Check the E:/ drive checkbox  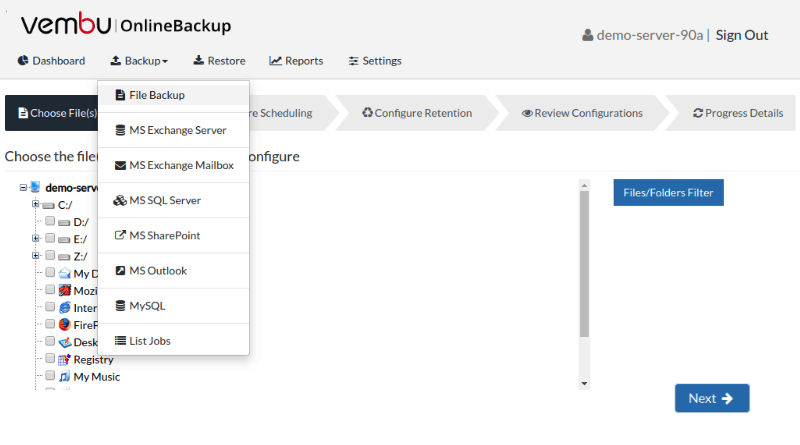[x=50, y=238]
